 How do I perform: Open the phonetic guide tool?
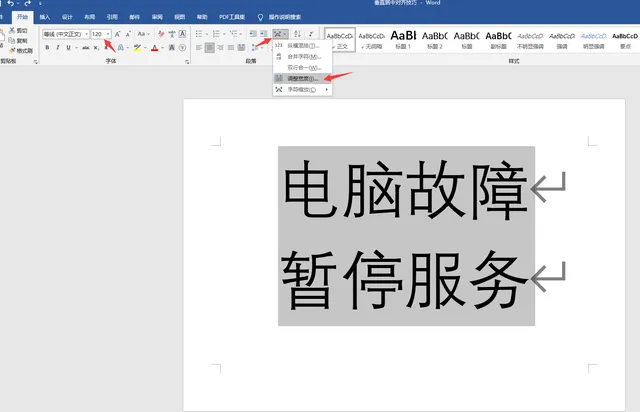(x=172, y=34)
